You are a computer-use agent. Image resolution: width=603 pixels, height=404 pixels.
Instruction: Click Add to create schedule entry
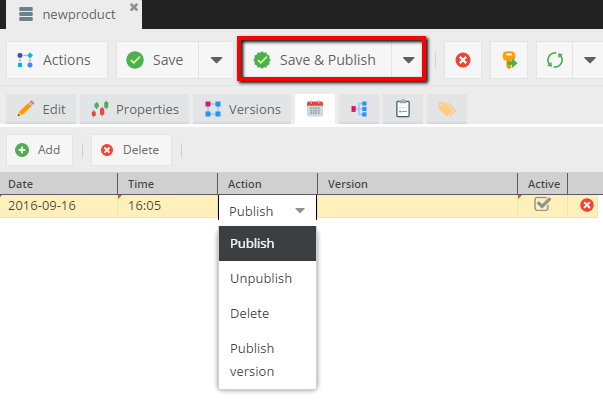(38, 150)
